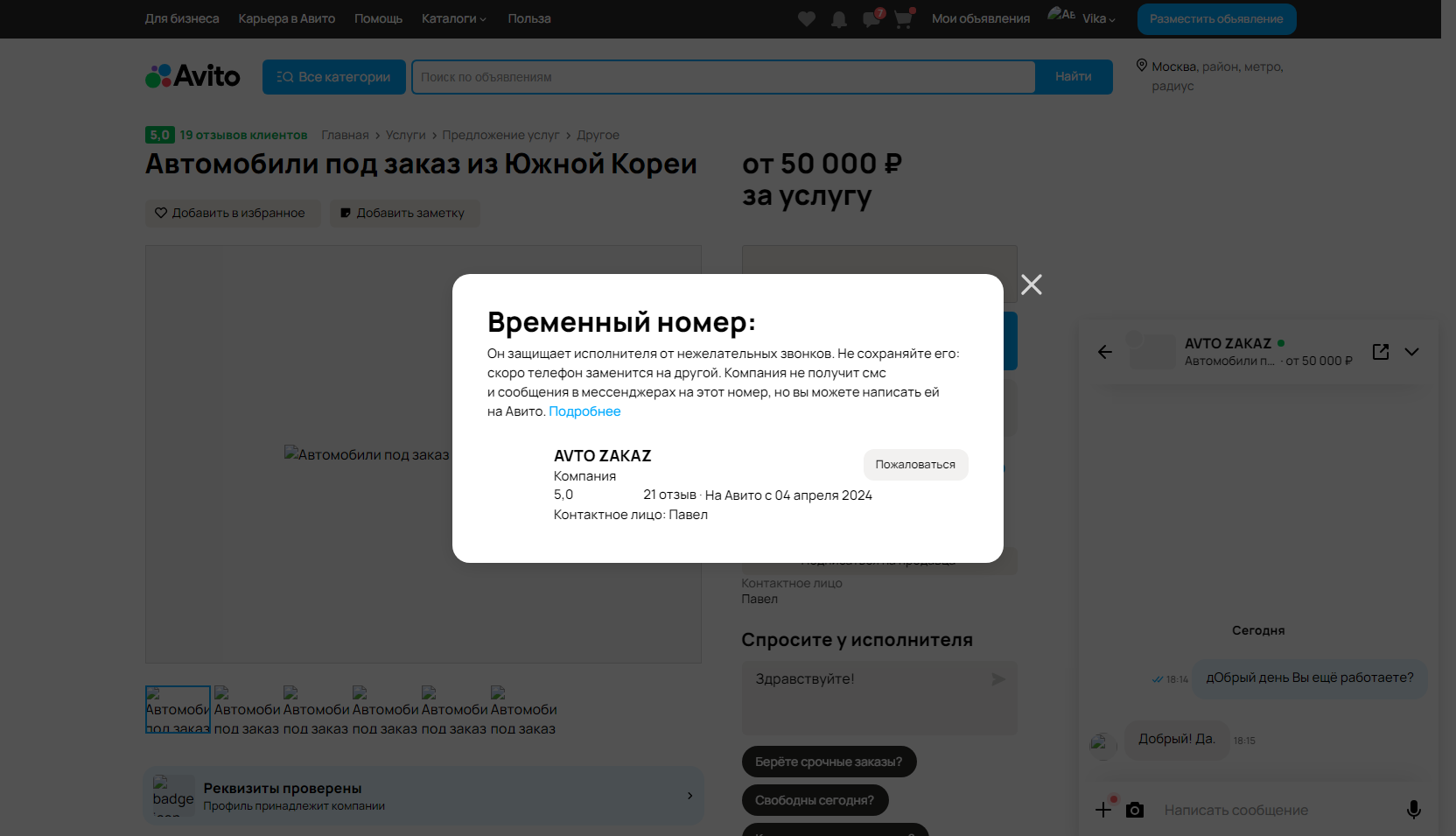Go to Предложение услуг breadcrumb

[500, 135]
